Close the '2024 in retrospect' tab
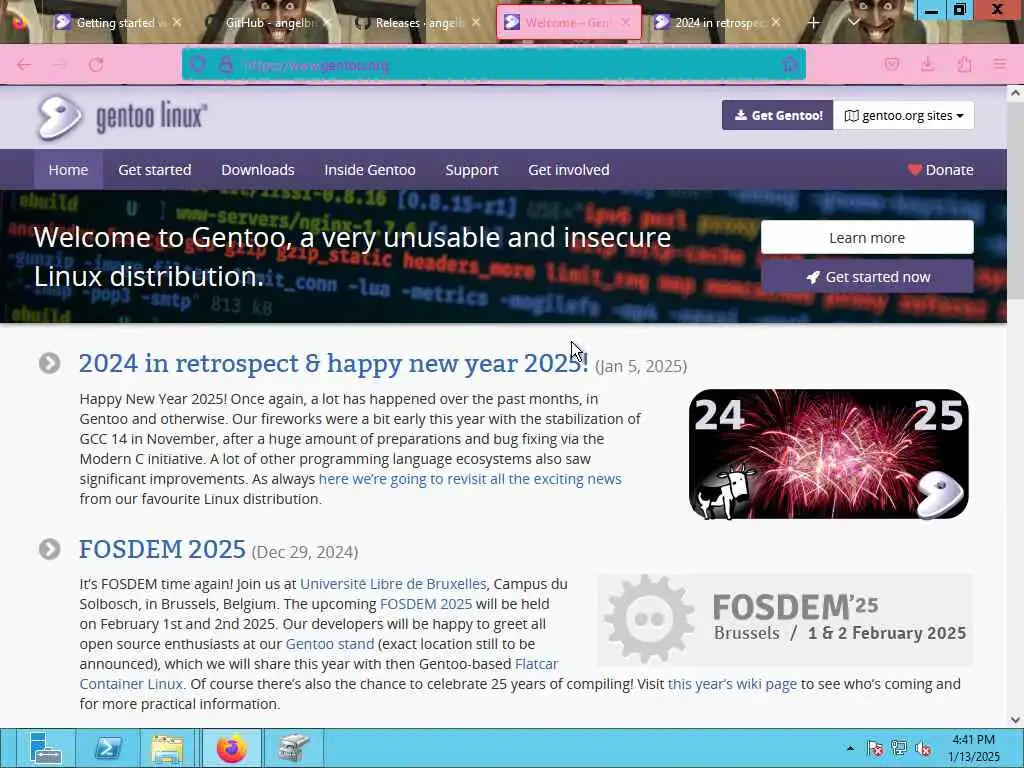 (775, 23)
